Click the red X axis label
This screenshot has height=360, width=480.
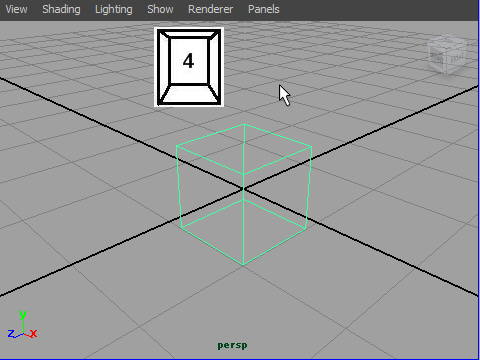coord(33,333)
